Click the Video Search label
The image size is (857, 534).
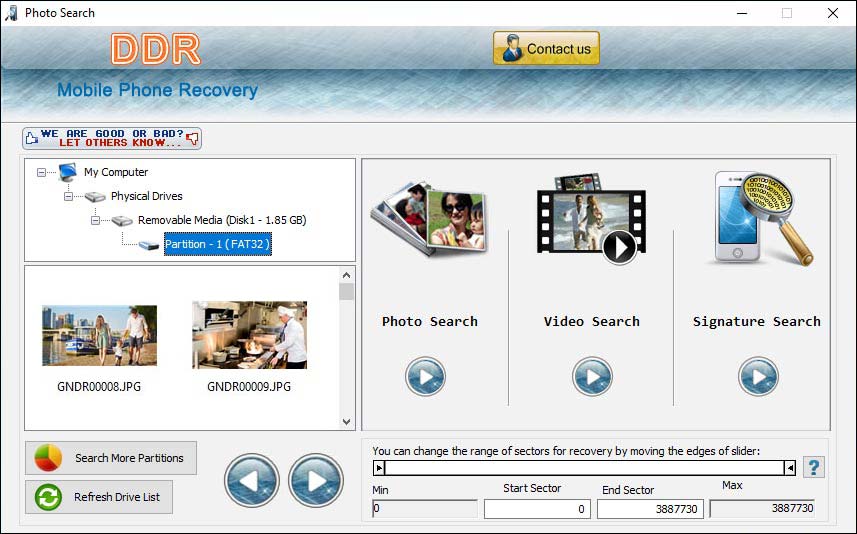tap(591, 321)
